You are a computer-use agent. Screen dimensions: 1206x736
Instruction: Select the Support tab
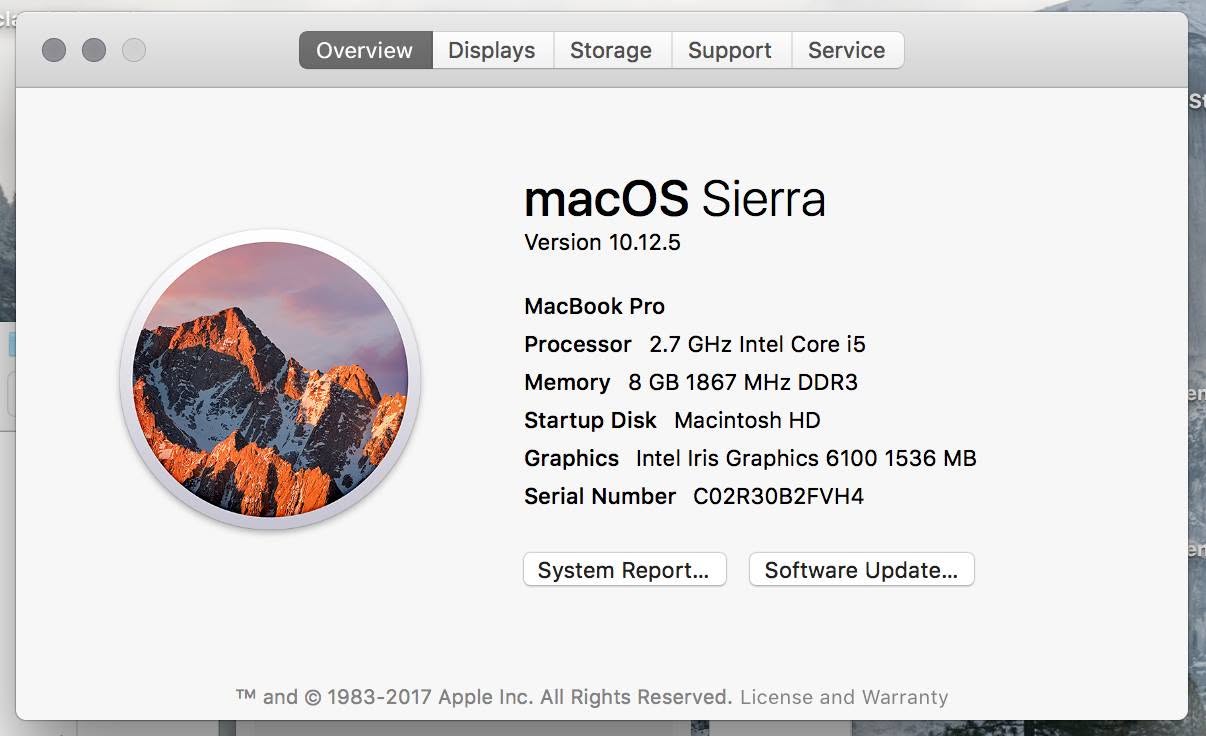coord(730,50)
